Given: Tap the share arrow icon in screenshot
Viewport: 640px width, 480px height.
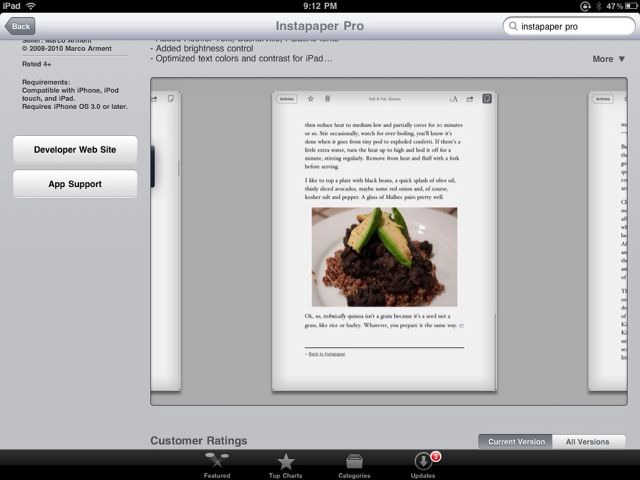Looking at the screenshot, I should (470, 99).
